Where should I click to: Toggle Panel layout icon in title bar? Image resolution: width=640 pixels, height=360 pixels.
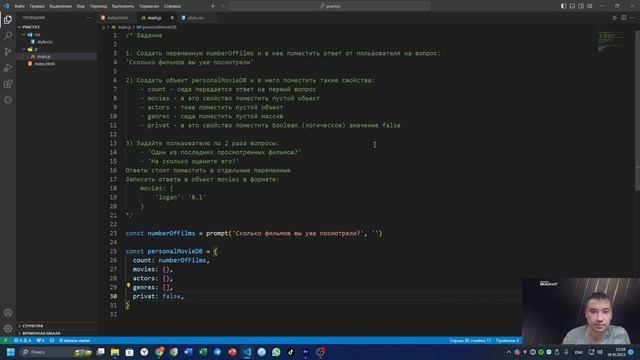coord(572,6)
